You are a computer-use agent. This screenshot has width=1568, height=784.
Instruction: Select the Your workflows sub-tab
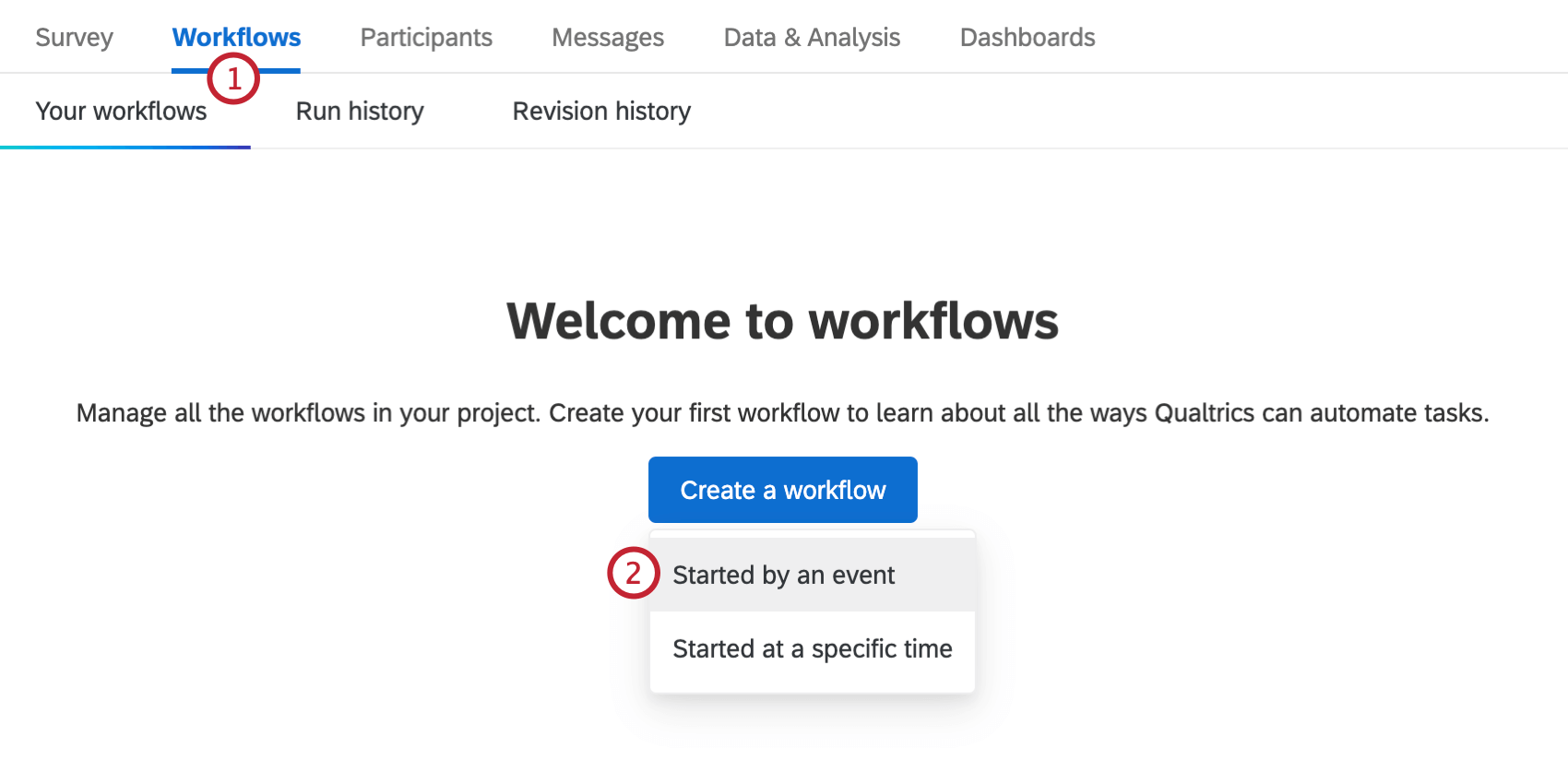click(121, 111)
